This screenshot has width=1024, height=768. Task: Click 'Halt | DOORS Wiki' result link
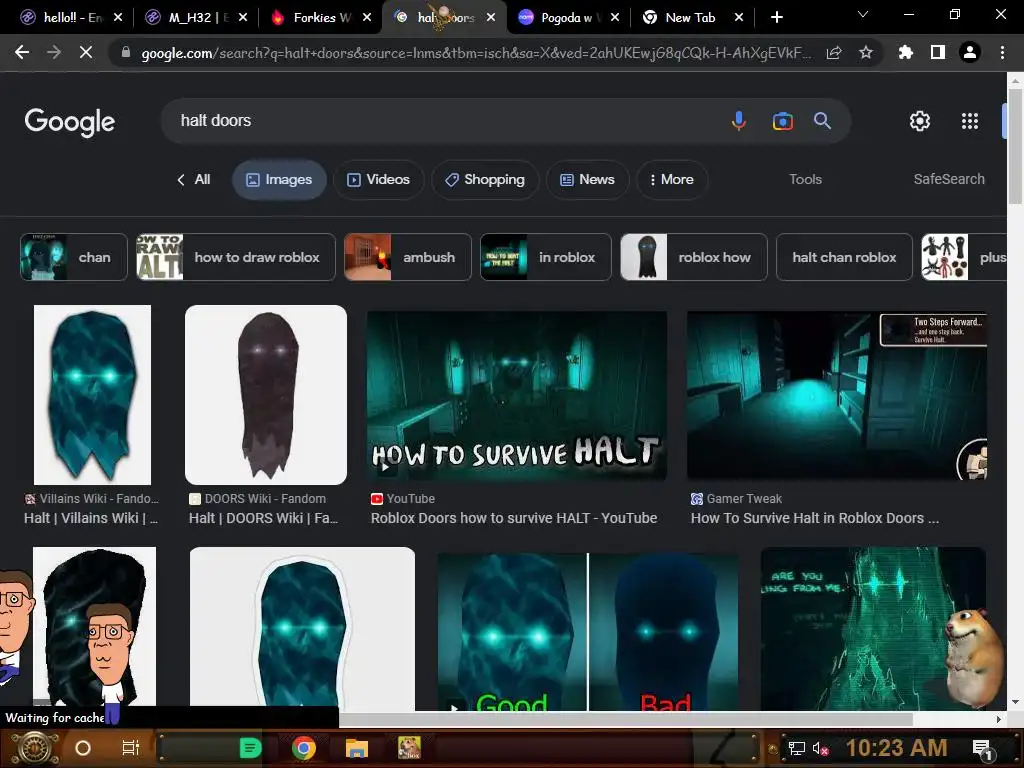pyautogui.click(x=263, y=519)
